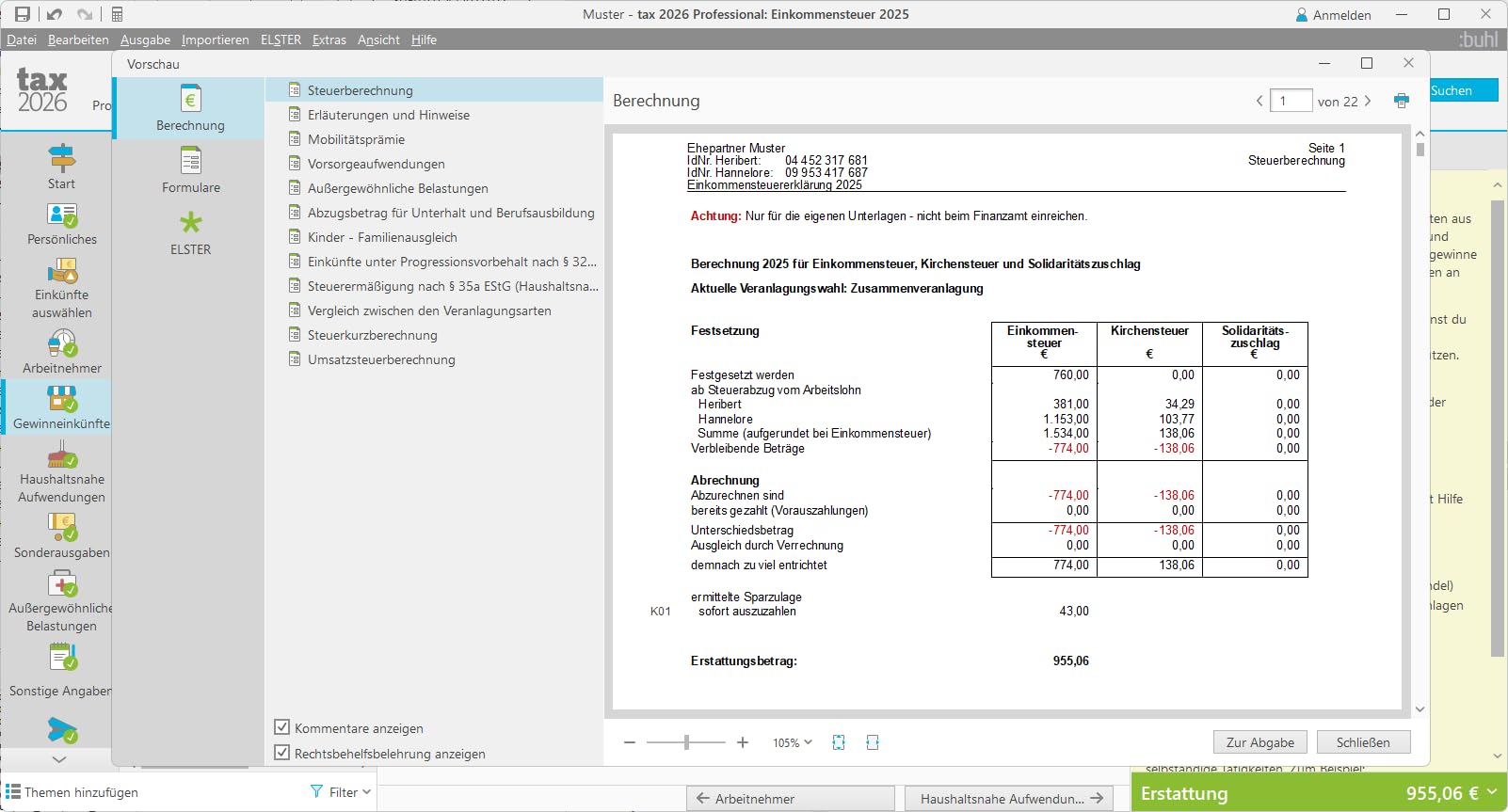Click the Zur Abgabe button
The height and width of the screenshot is (812, 1508).
point(1259,742)
